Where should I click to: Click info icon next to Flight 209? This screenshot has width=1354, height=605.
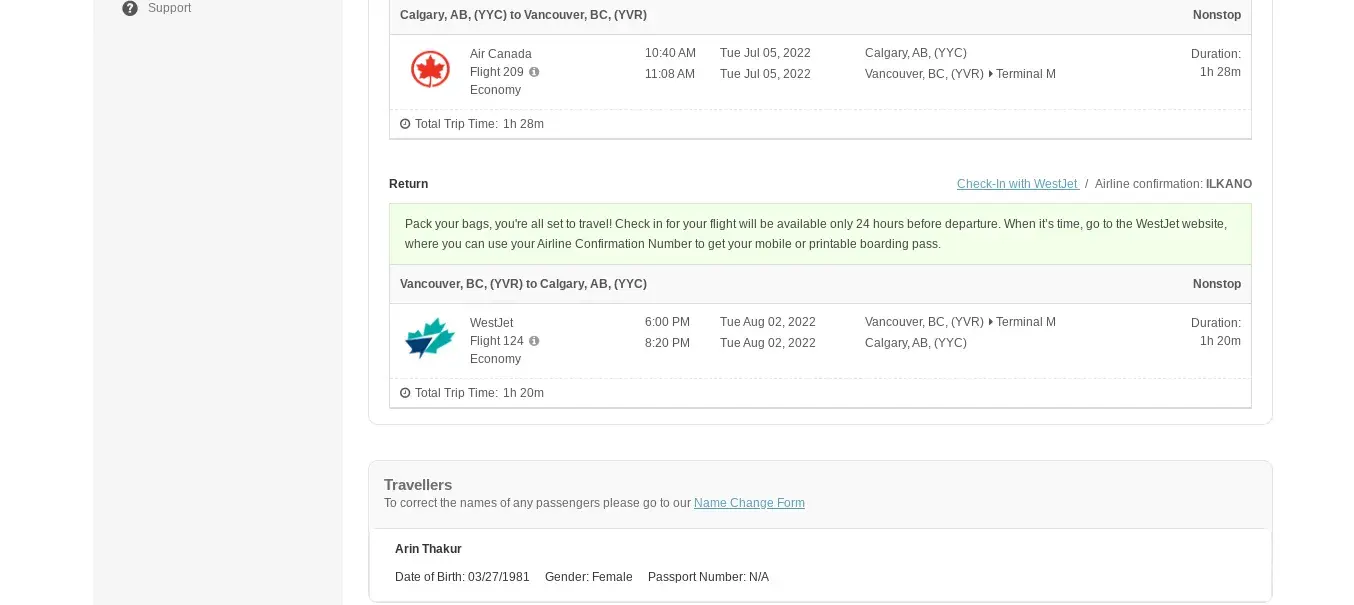click(x=534, y=72)
